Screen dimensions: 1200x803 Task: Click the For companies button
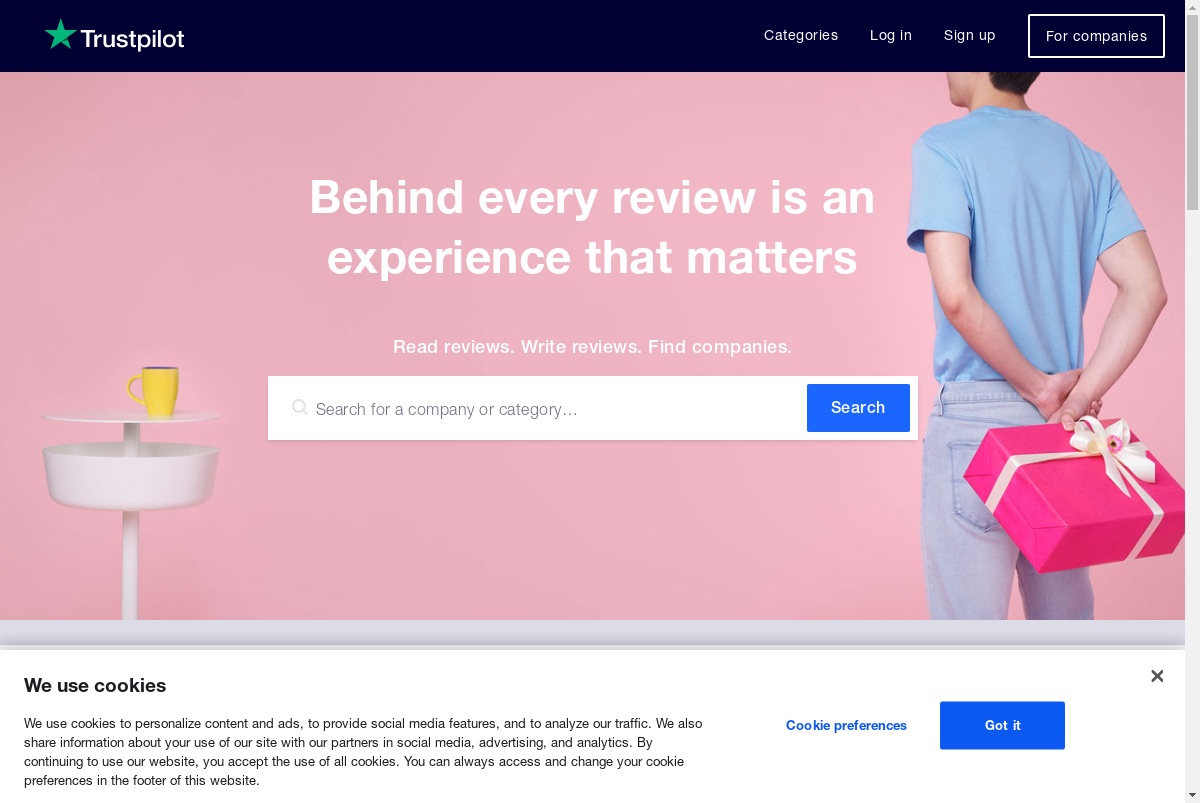coord(1096,36)
